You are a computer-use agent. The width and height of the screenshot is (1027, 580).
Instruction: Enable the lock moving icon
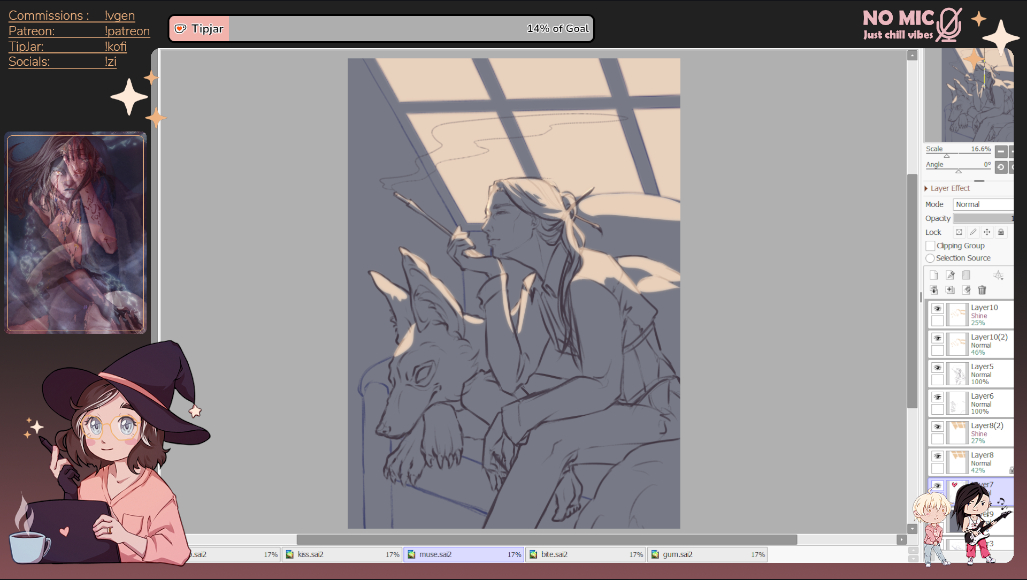coord(987,232)
